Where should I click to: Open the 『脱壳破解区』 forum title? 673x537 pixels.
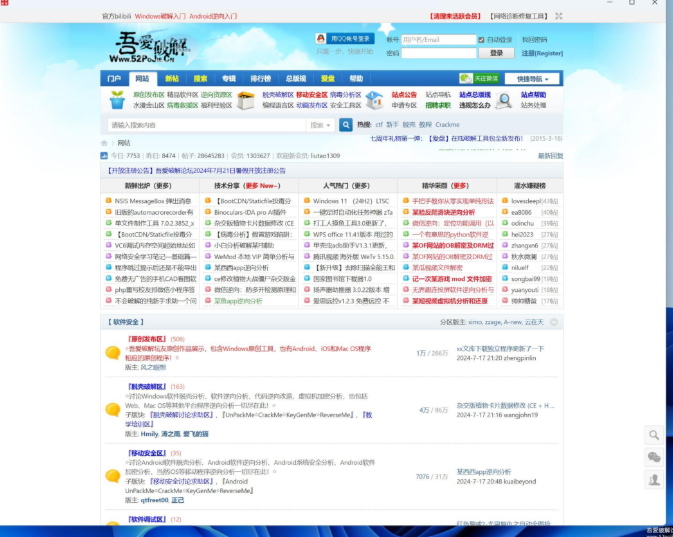point(147,387)
